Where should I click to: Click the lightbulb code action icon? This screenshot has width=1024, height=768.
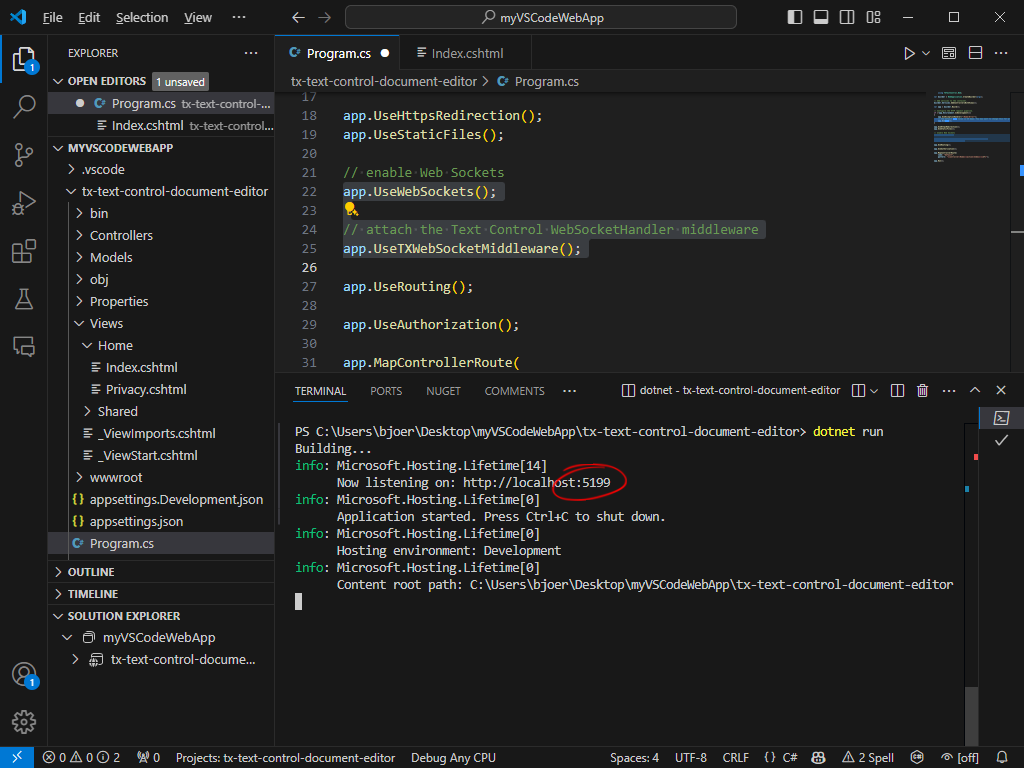click(x=351, y=209)
